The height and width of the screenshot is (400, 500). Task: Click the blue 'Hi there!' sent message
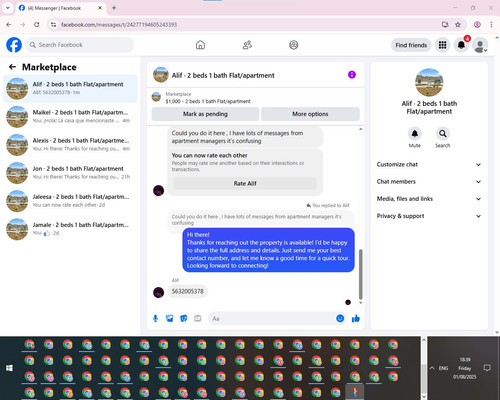268,250
